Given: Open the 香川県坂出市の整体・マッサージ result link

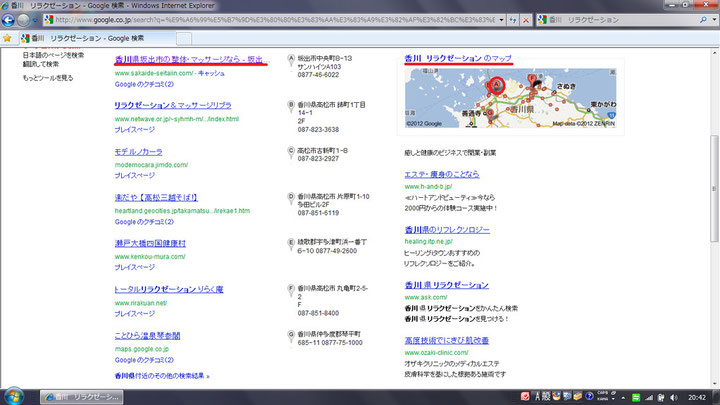Looking at the screenshot, I should (x=190, y=60).
